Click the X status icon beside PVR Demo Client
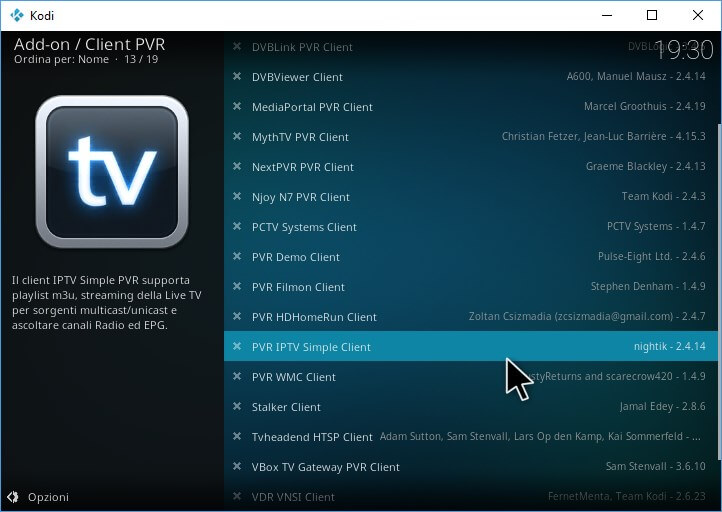Screen dimensions: 722x512 tap(237, 256)
